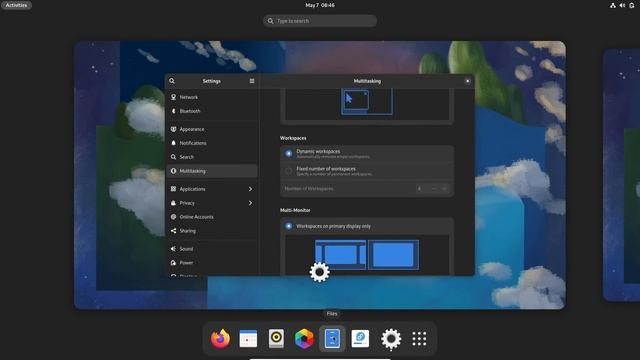Open the Notifications settings panel
640x360 pixels.
click(212, 143)
